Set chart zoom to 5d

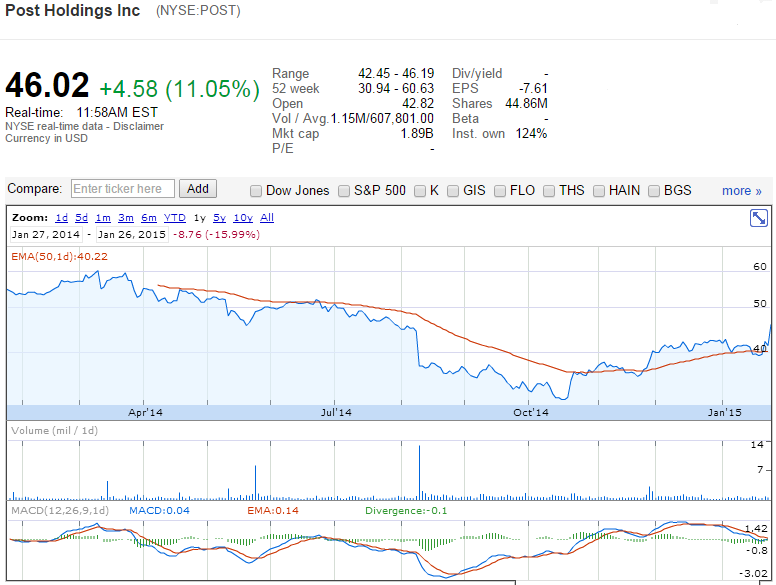pyautogui.click(x=82, y=218)
